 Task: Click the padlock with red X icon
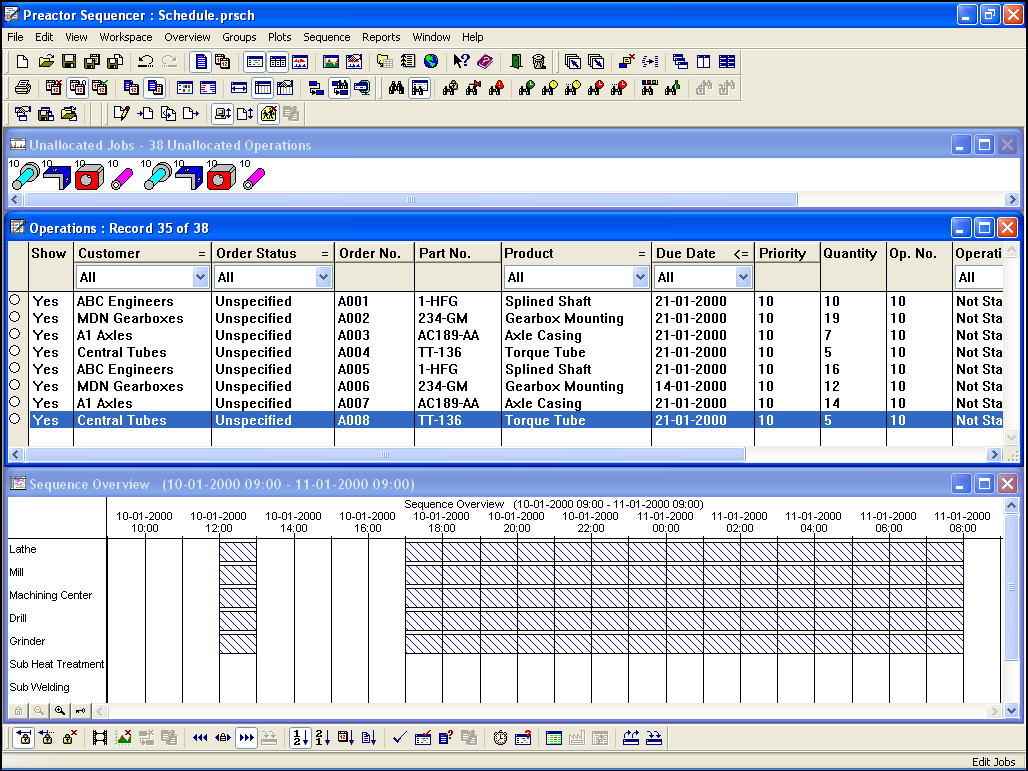69,738
